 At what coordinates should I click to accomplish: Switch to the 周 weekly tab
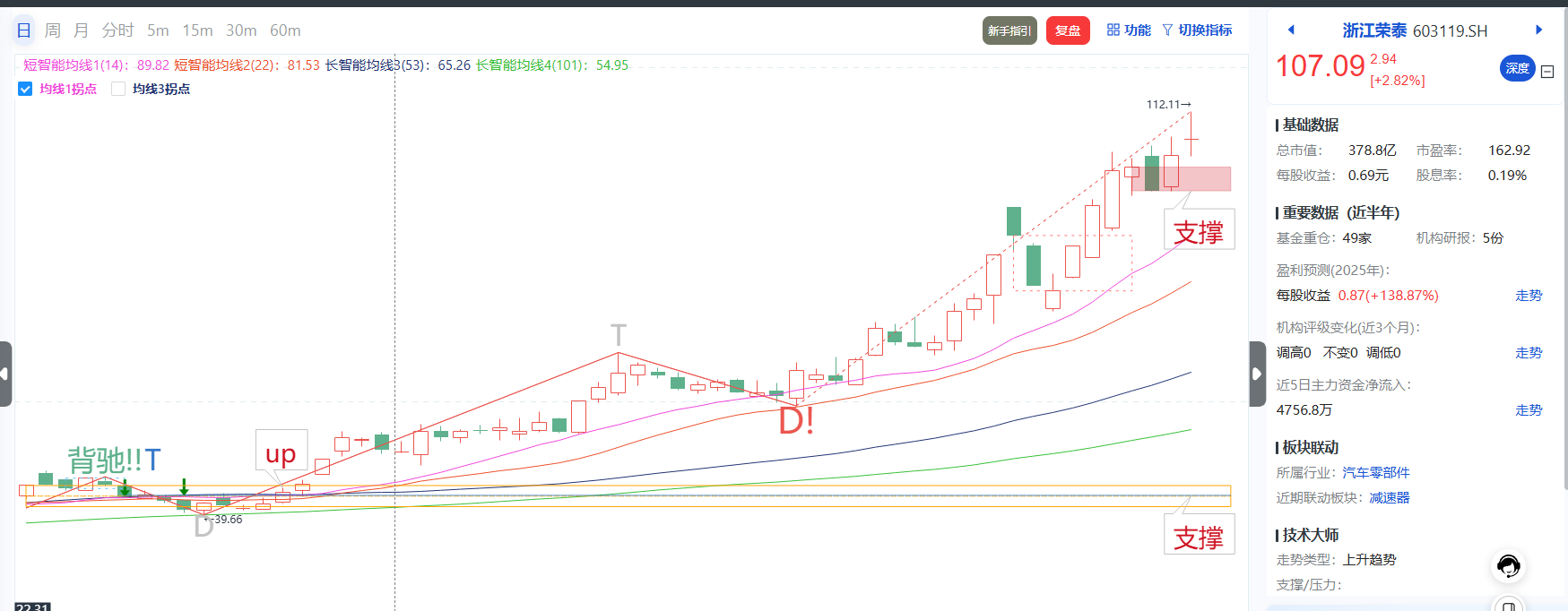[53, 30]
